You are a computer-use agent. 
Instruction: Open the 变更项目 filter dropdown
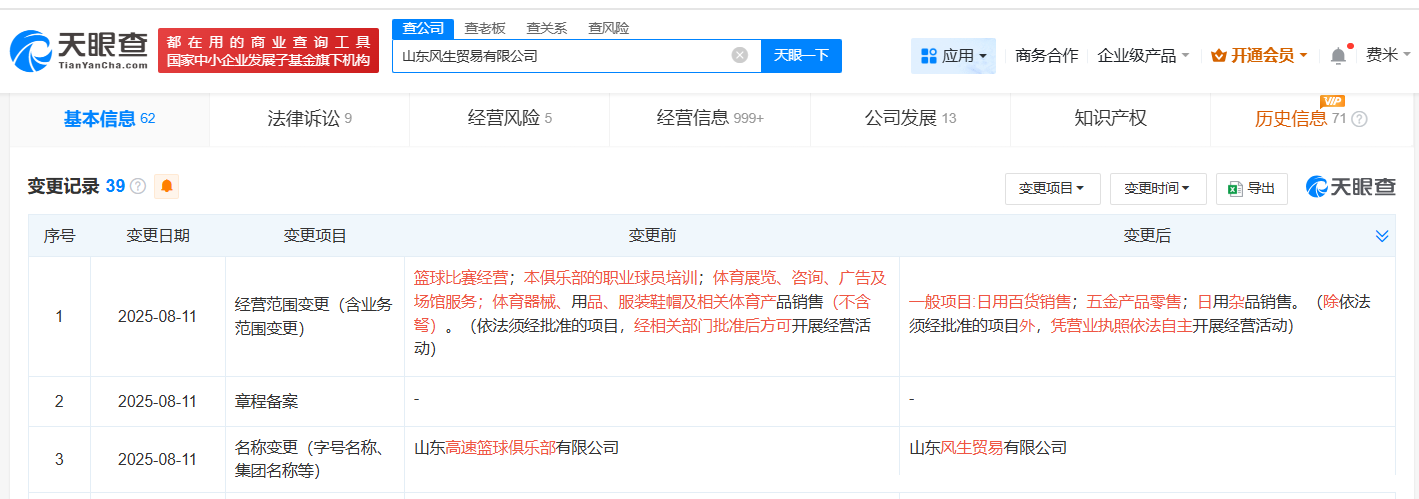(x=1052, y=188)
